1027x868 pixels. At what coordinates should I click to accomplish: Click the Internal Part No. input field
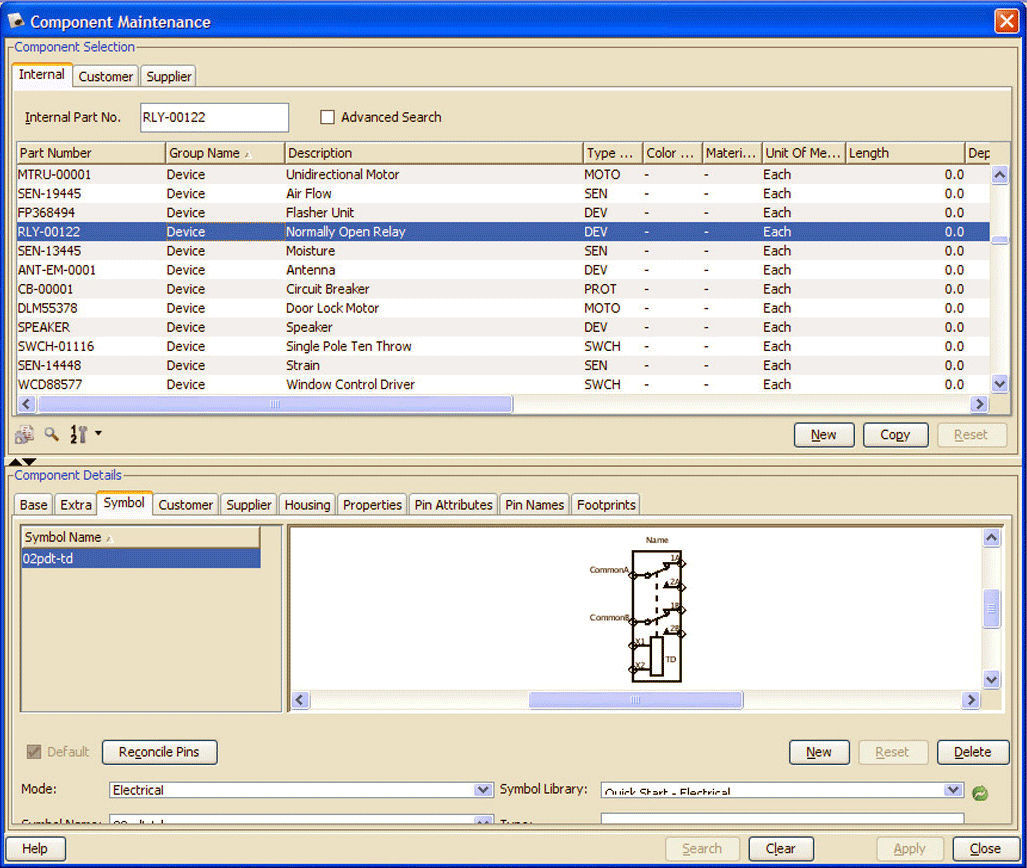tap(214, 117)
